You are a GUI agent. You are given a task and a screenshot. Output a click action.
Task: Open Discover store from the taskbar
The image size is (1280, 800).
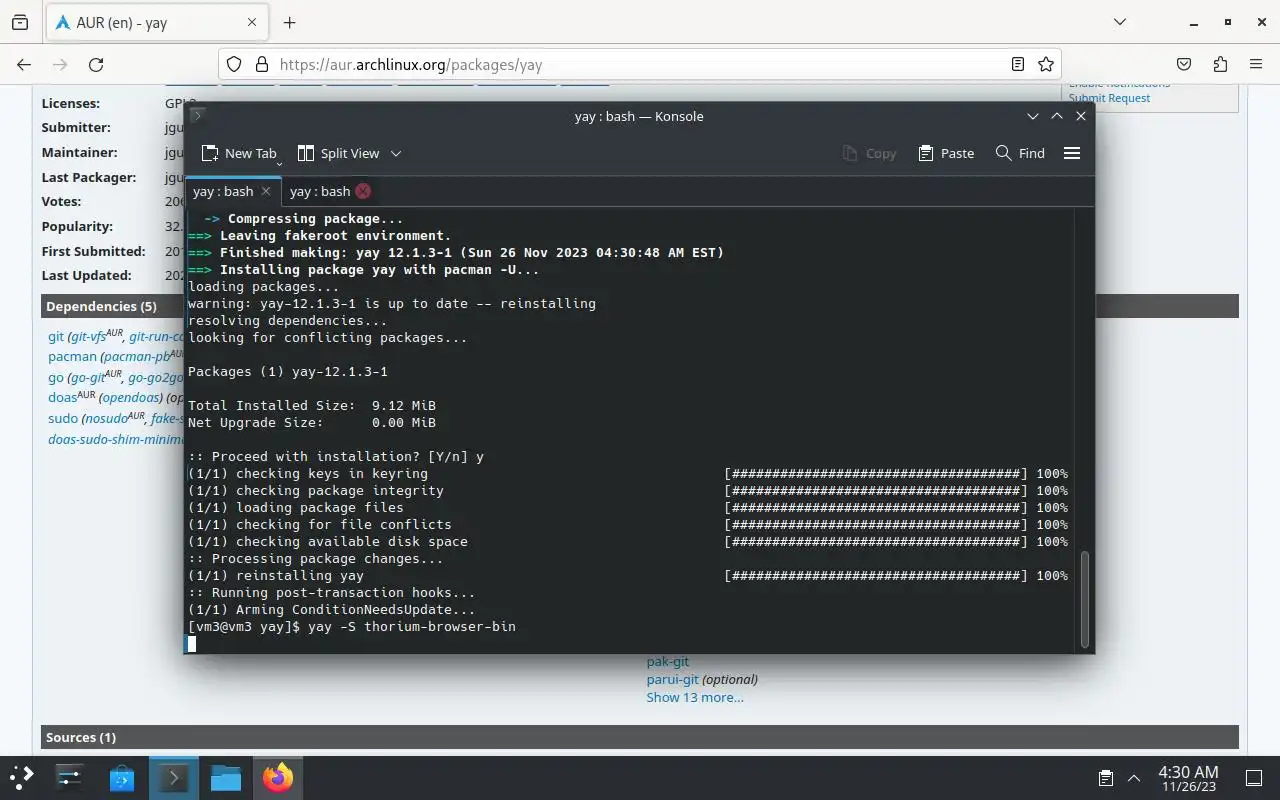tap(122, 778)
